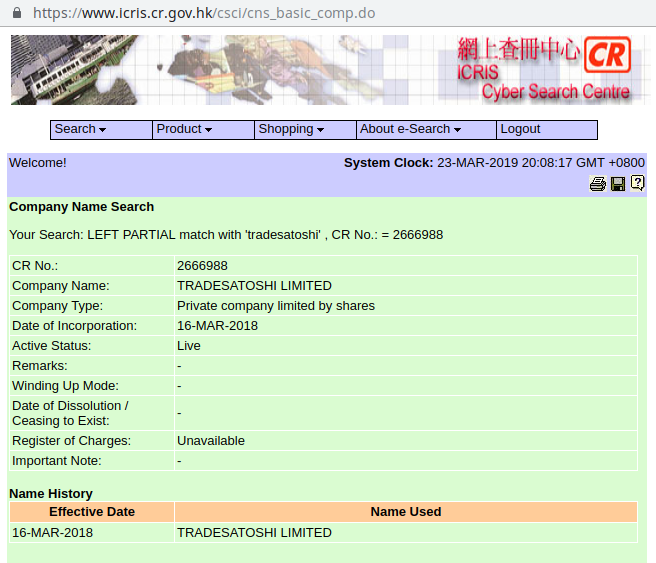Open the help question mark icon

[637, 183]
